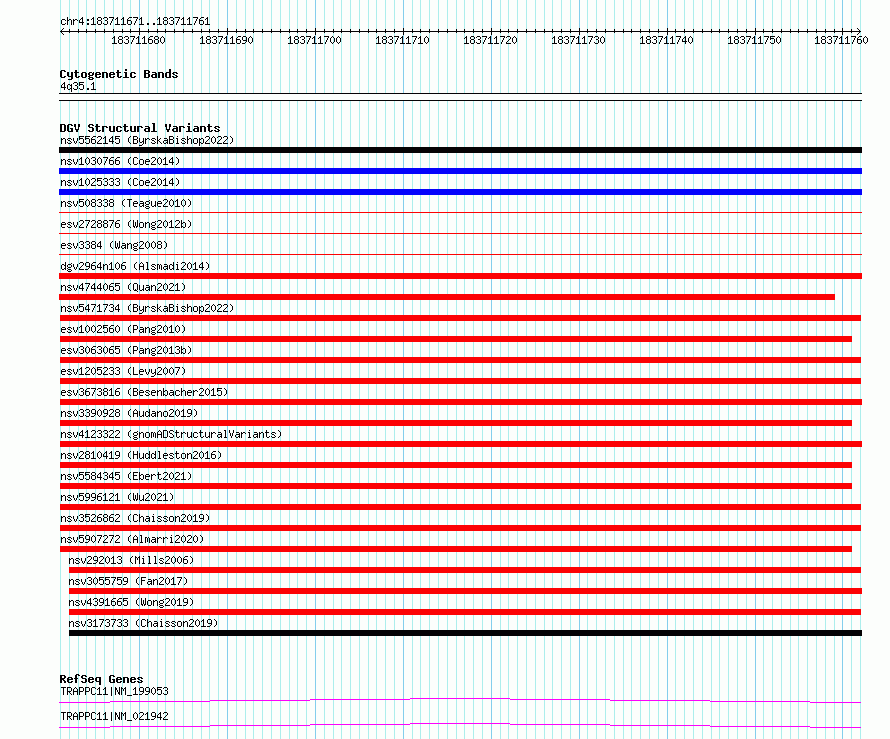Select nsv3390928 (Audano2019) label
The height and width of the screenshot is (739, 890).
(129, 413)
